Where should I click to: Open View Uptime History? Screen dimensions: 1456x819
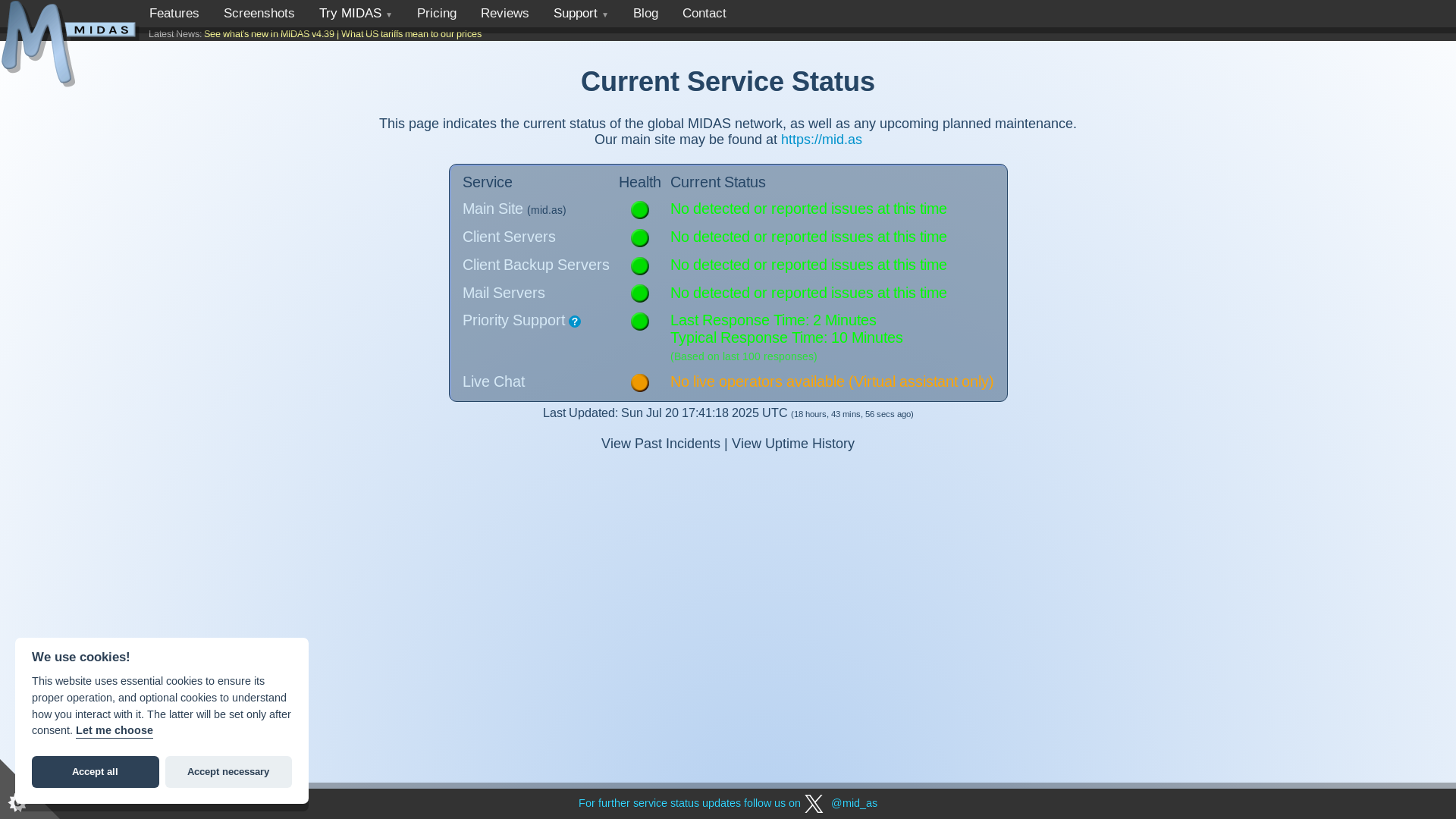point(792,444)
